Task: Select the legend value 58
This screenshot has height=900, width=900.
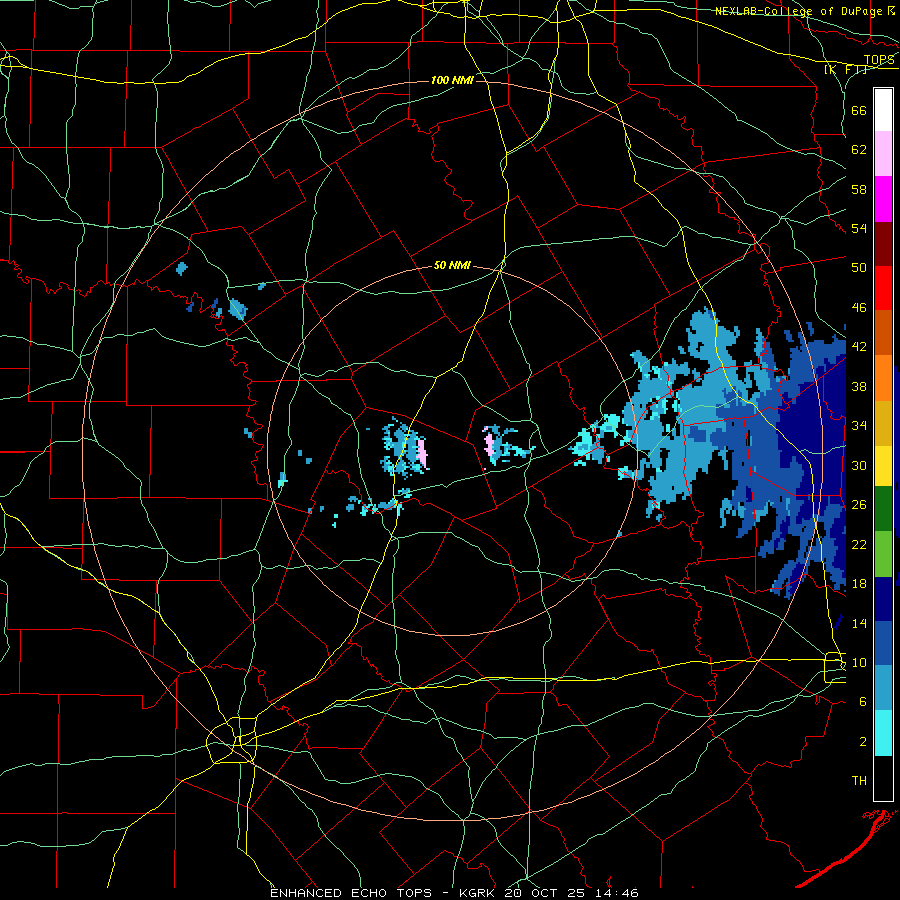Action: 859,189
